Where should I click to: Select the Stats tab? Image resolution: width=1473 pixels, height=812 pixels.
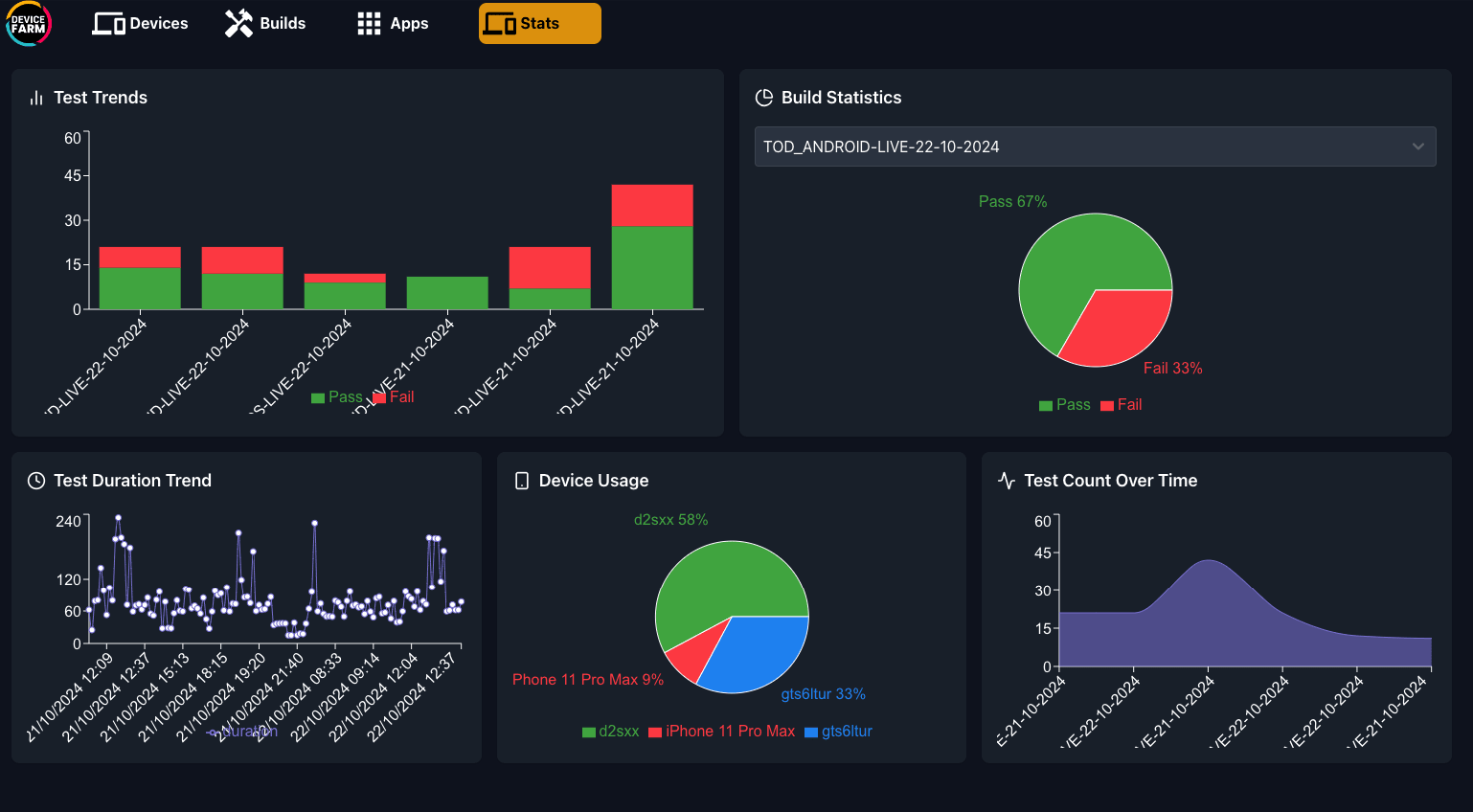pos(540,24)
